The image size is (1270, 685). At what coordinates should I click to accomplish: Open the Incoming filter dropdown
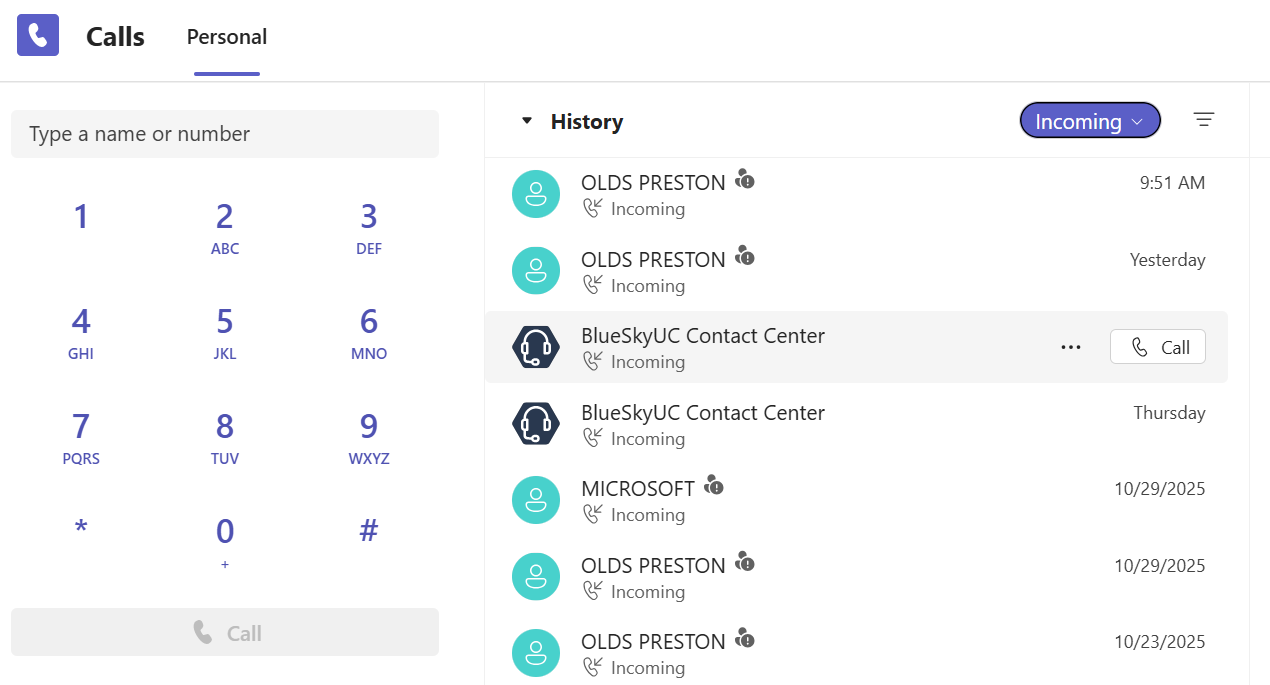(1089, 121)
